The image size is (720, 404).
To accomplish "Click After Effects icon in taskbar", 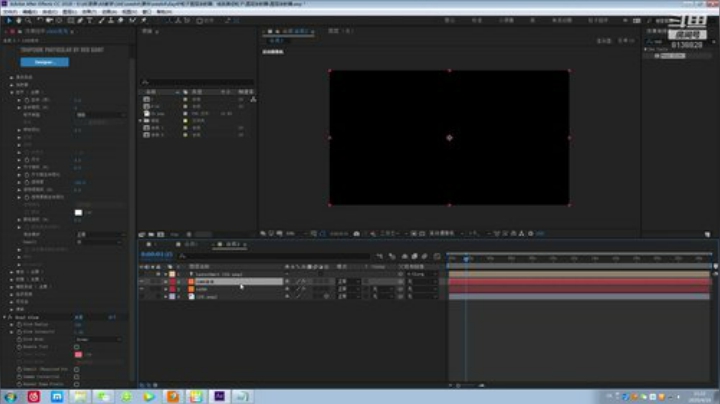I will click(219, 396).
